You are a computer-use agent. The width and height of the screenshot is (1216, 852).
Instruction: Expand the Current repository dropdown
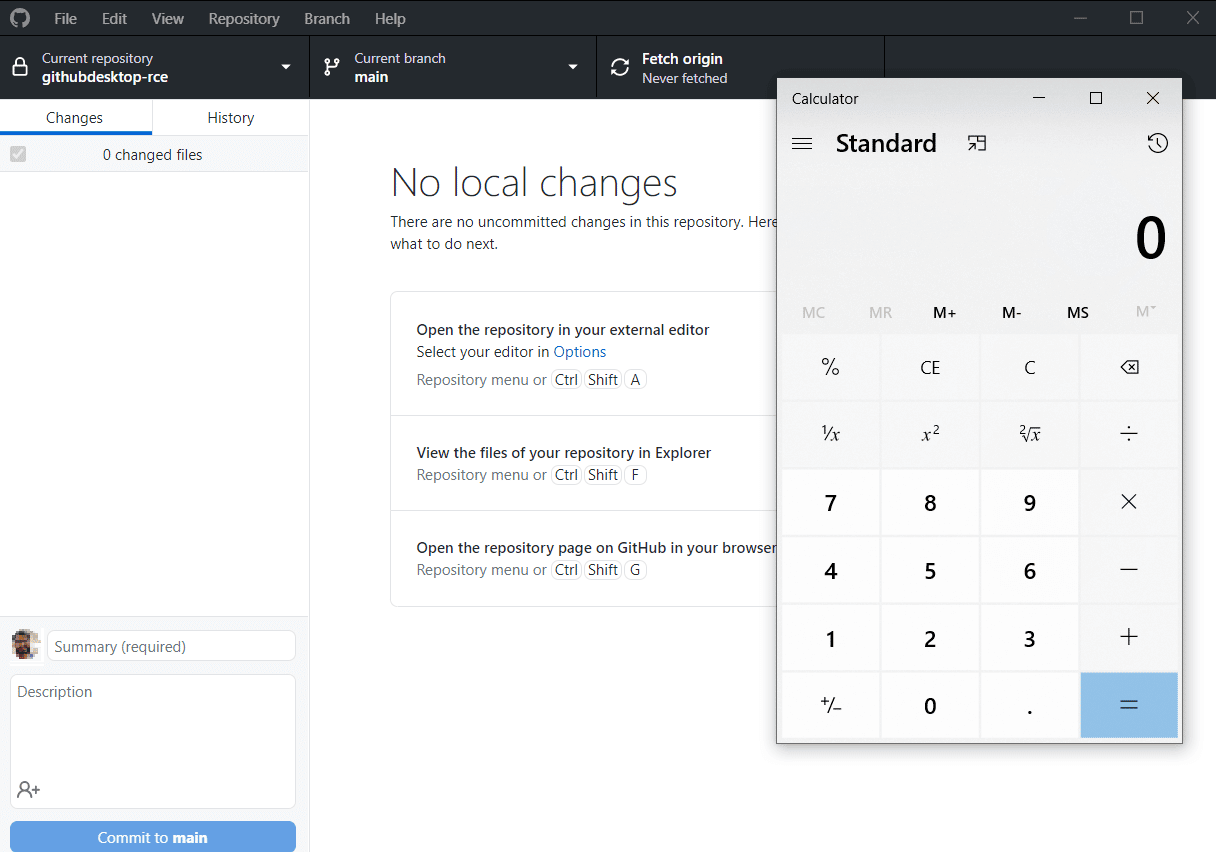[155, 67]
